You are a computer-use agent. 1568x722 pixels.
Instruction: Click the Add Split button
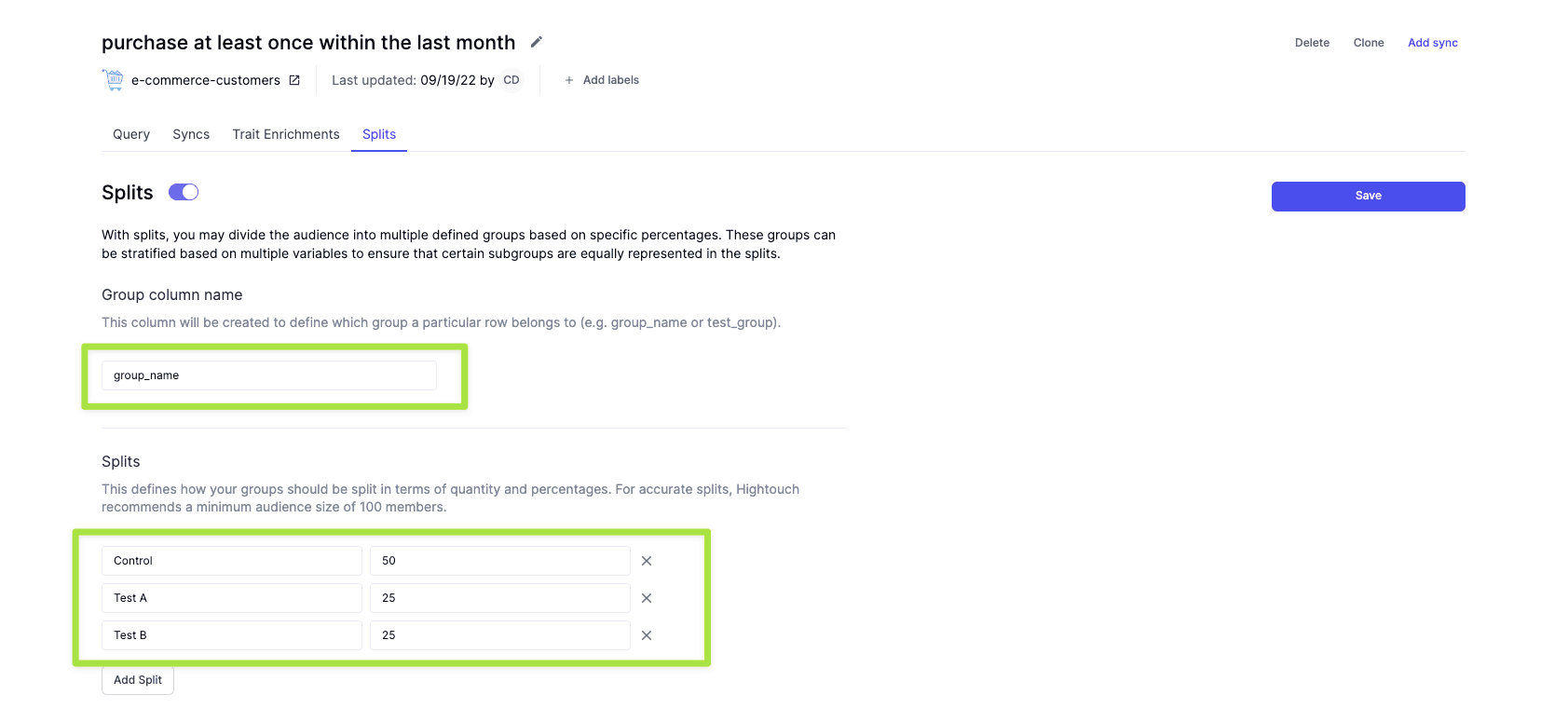[x=138, y=680]
